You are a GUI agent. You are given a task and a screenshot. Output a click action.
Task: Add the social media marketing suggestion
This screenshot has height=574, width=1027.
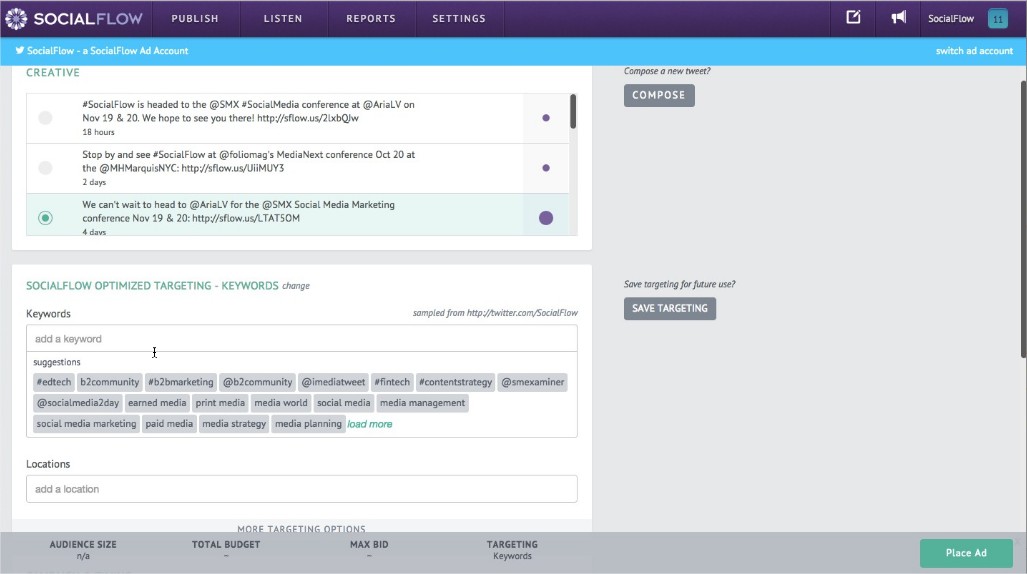pos(86,424)
